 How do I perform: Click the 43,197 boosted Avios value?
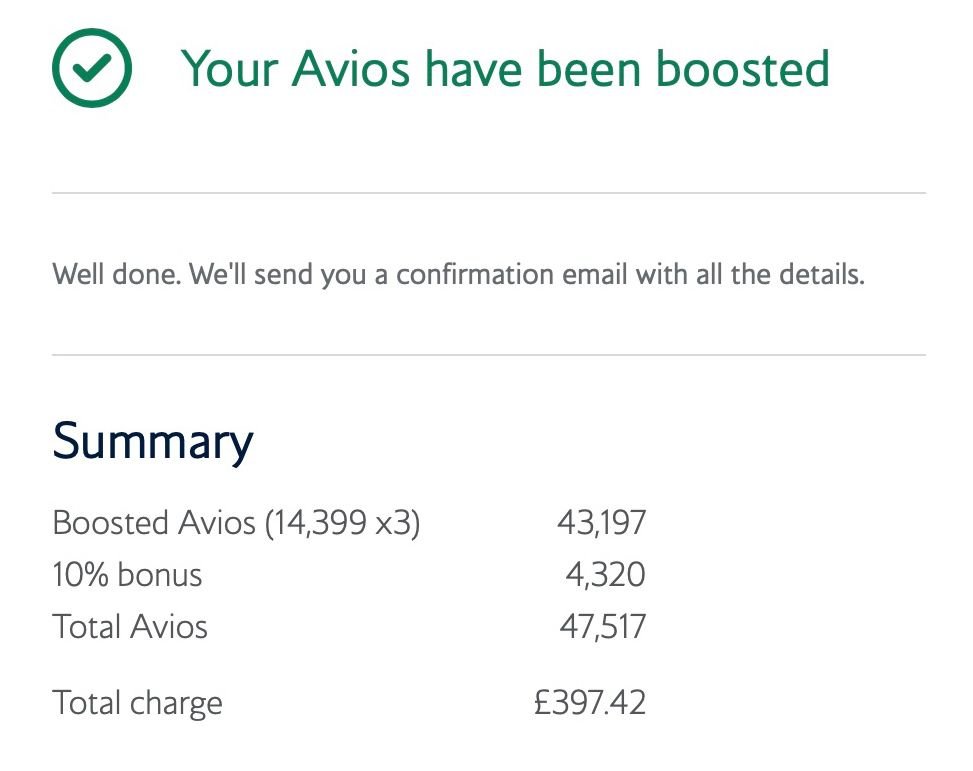(x=602, y=522)
